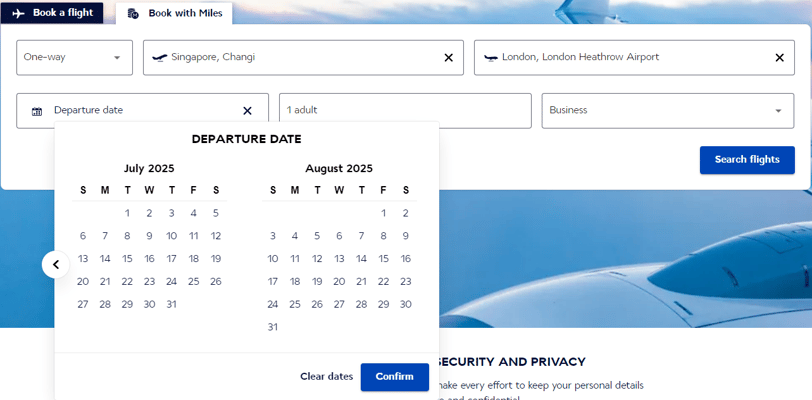Open the 1 adult passengers selector

[405, 110]
